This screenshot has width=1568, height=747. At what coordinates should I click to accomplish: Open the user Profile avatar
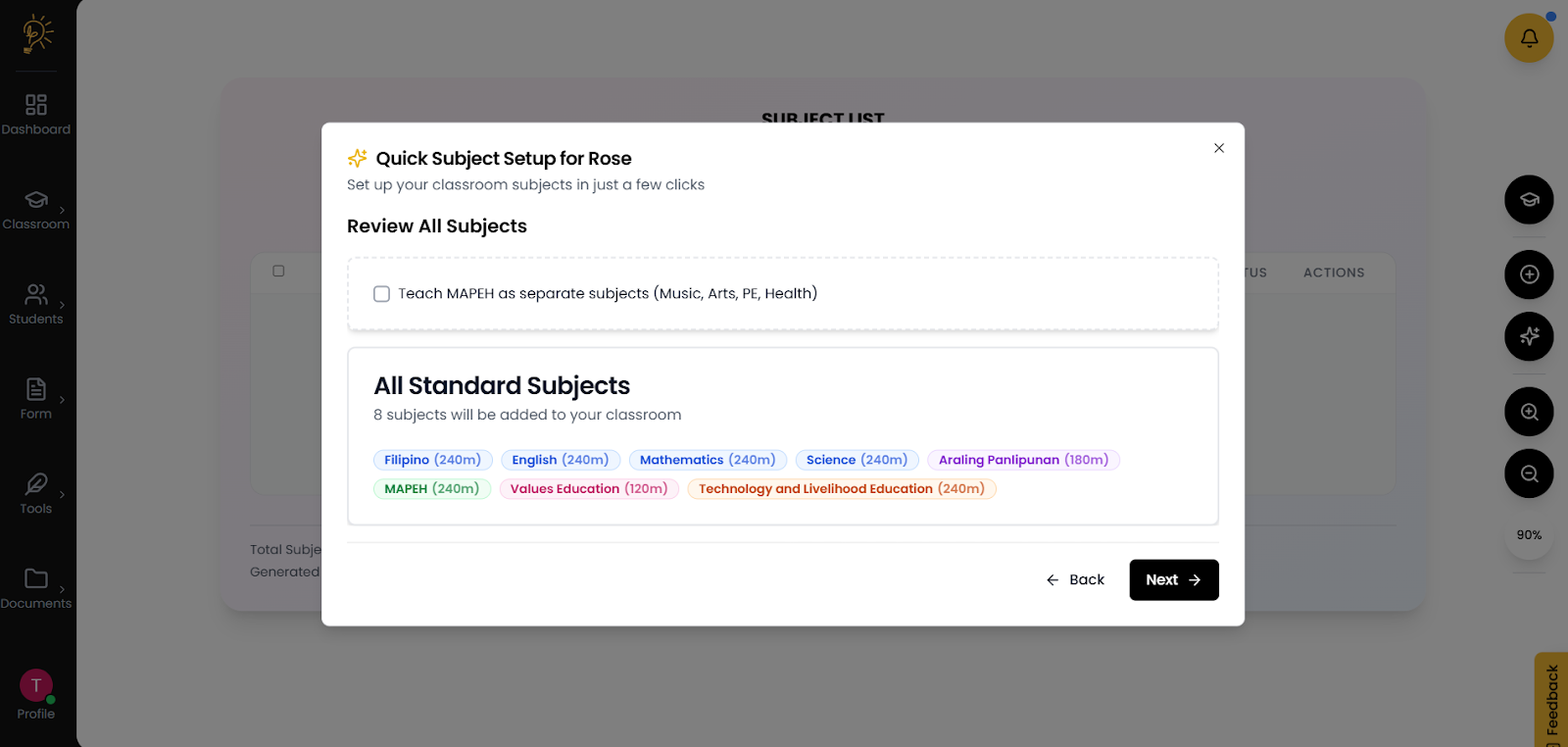pyautogui.click(x=36, y=686)
